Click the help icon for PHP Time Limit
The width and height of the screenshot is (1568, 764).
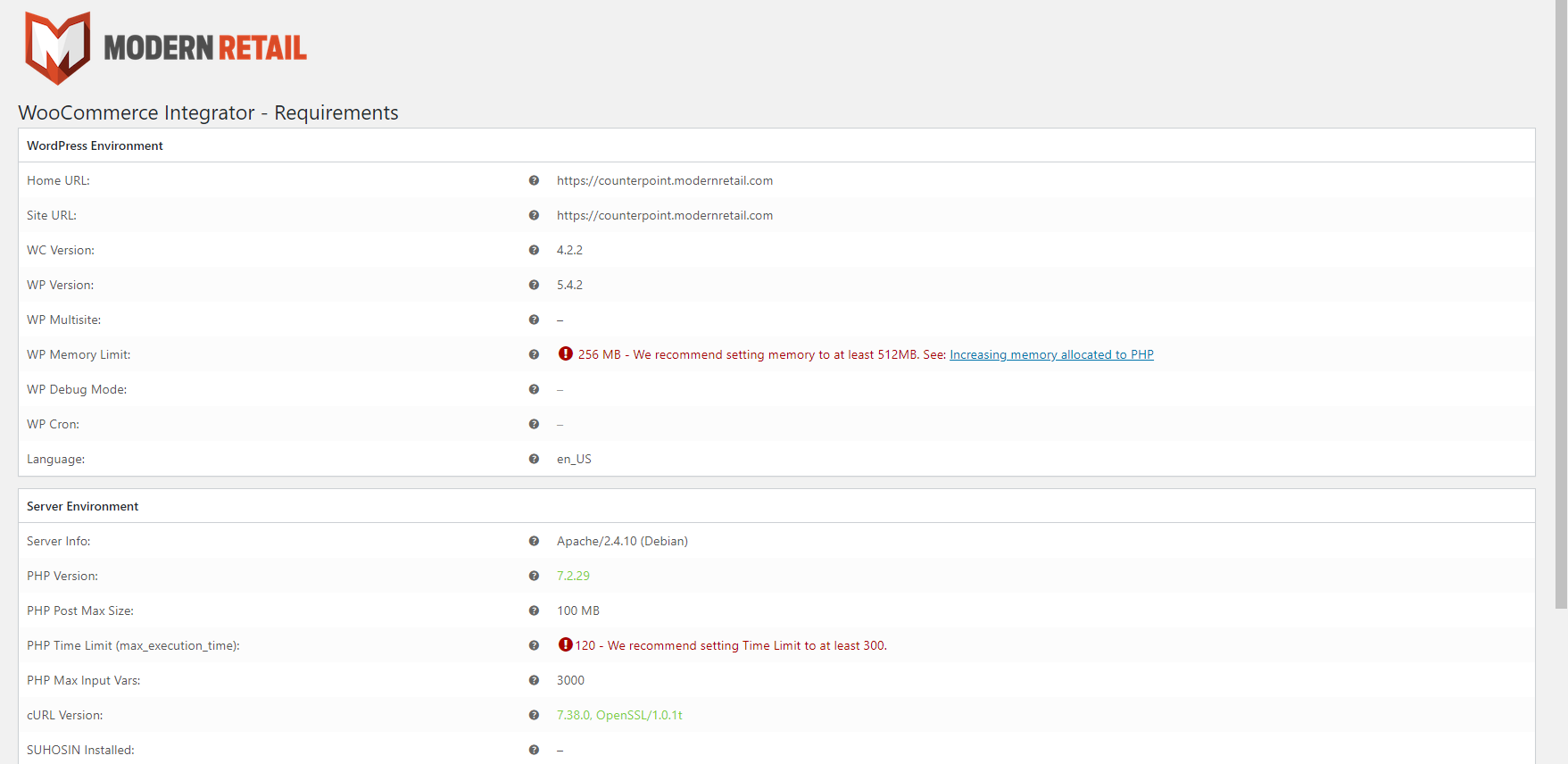tap(534, 645)
